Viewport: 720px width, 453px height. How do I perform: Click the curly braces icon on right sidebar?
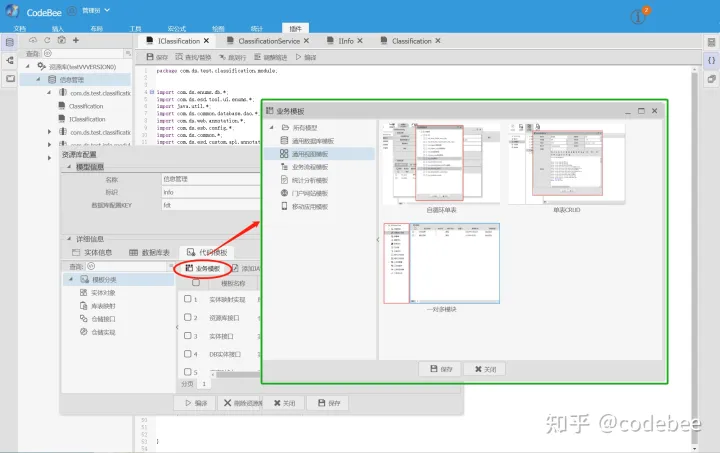pyautogui.click(x=711, y=60)
